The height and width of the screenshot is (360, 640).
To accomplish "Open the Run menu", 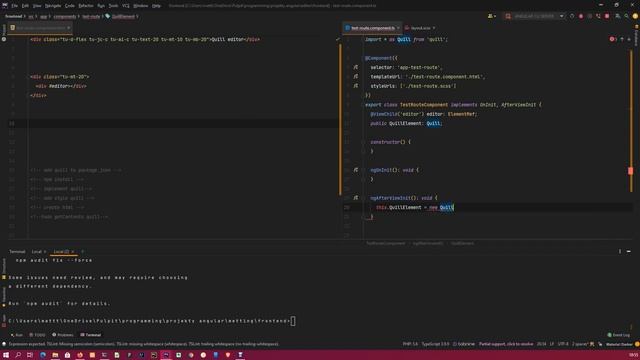I will coord(101,6).
